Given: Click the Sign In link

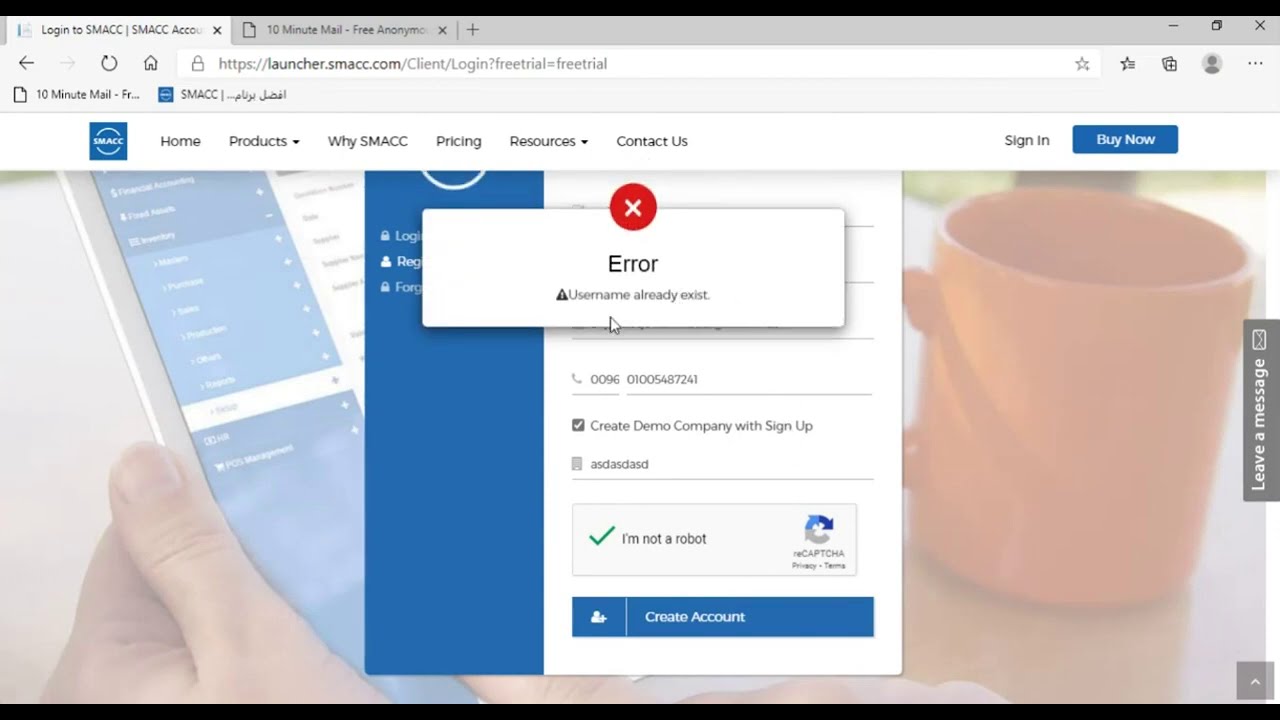Looking at the screenshot, I should (1027, 140).
